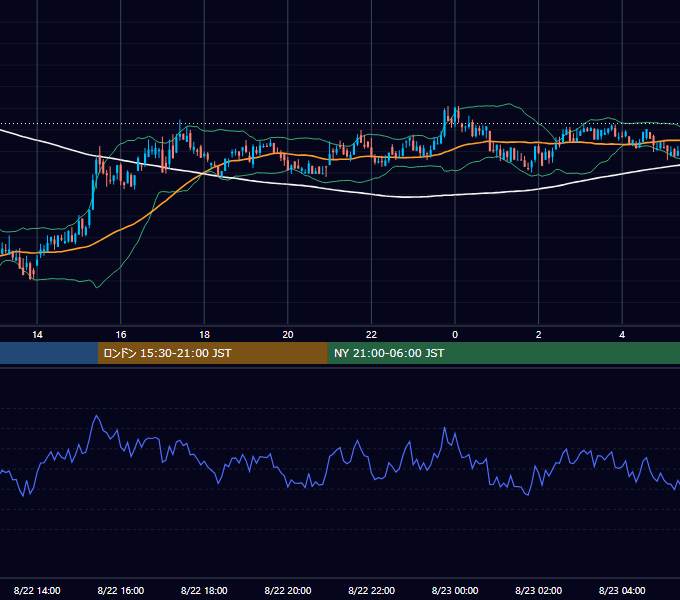Click the 8/22 22:00 time label
This screenshot has width=680, height=600.
[371, 590]
